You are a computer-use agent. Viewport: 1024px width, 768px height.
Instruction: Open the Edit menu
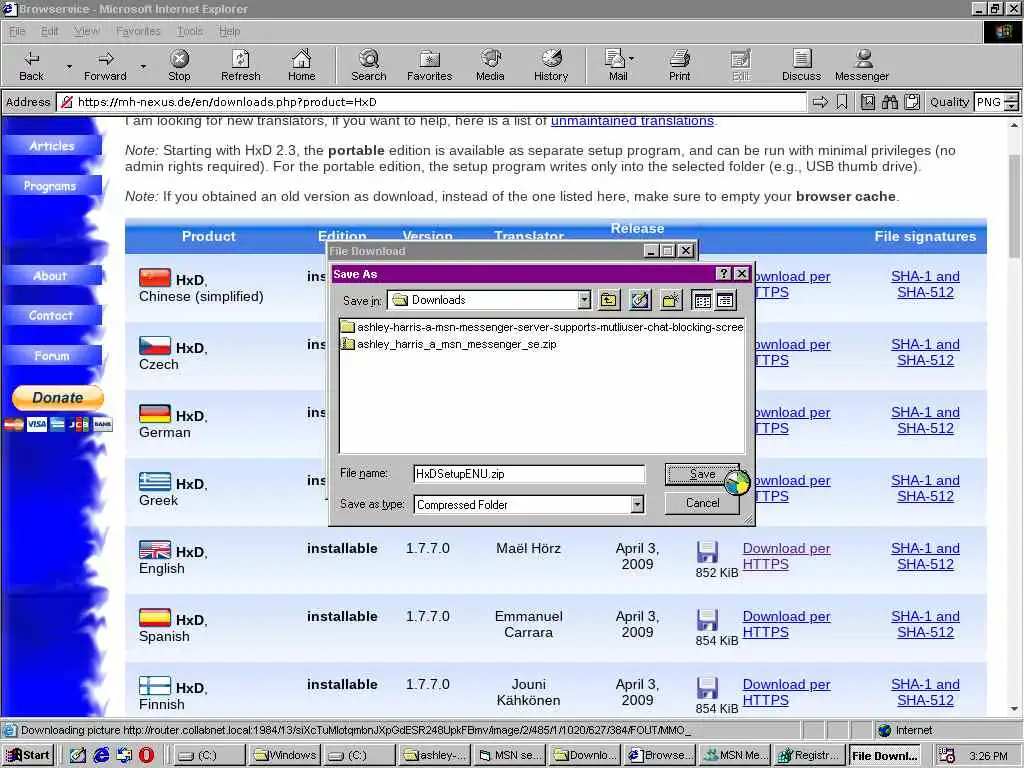pos(50,31)
